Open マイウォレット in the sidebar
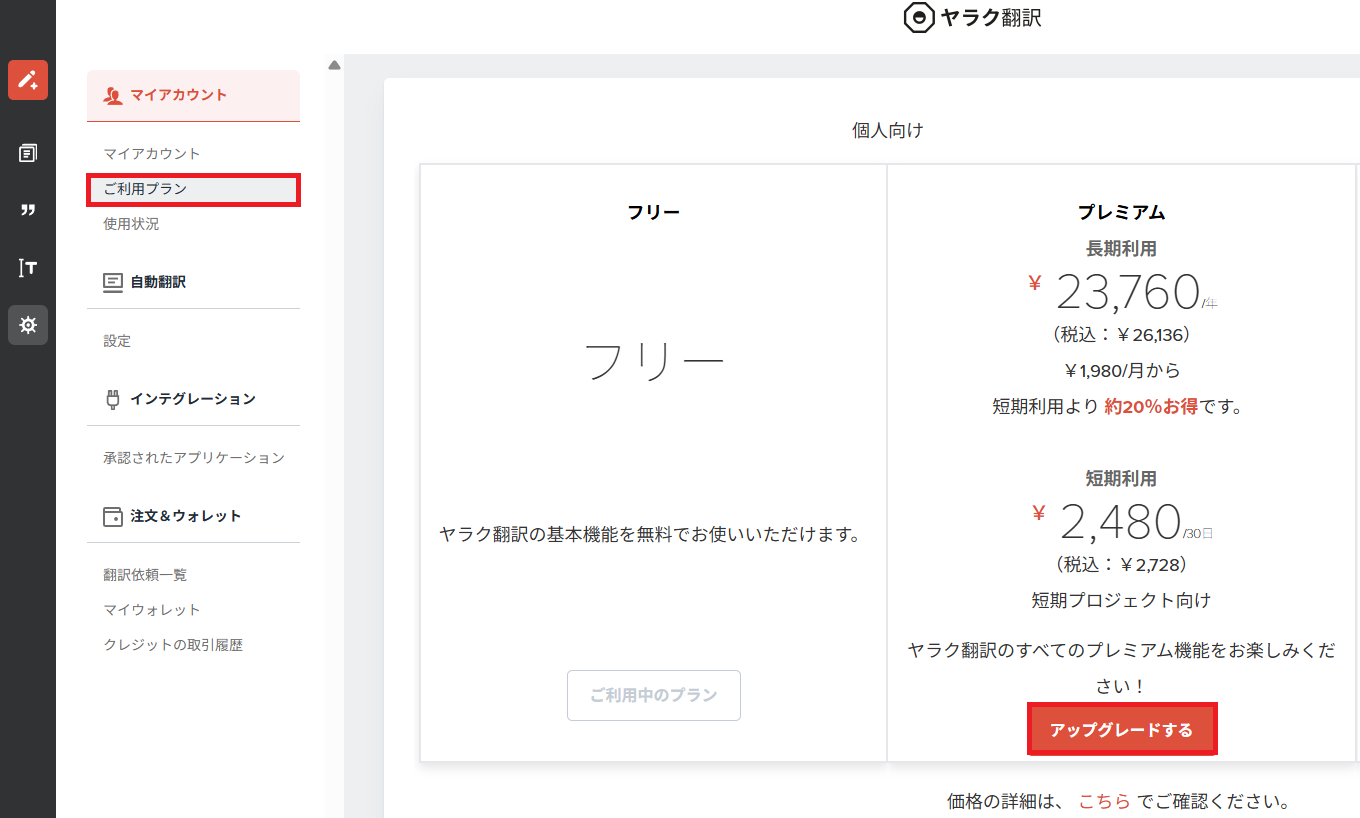Image resolution: width=1360 pixels, height=818 pixels. point(152,610)
